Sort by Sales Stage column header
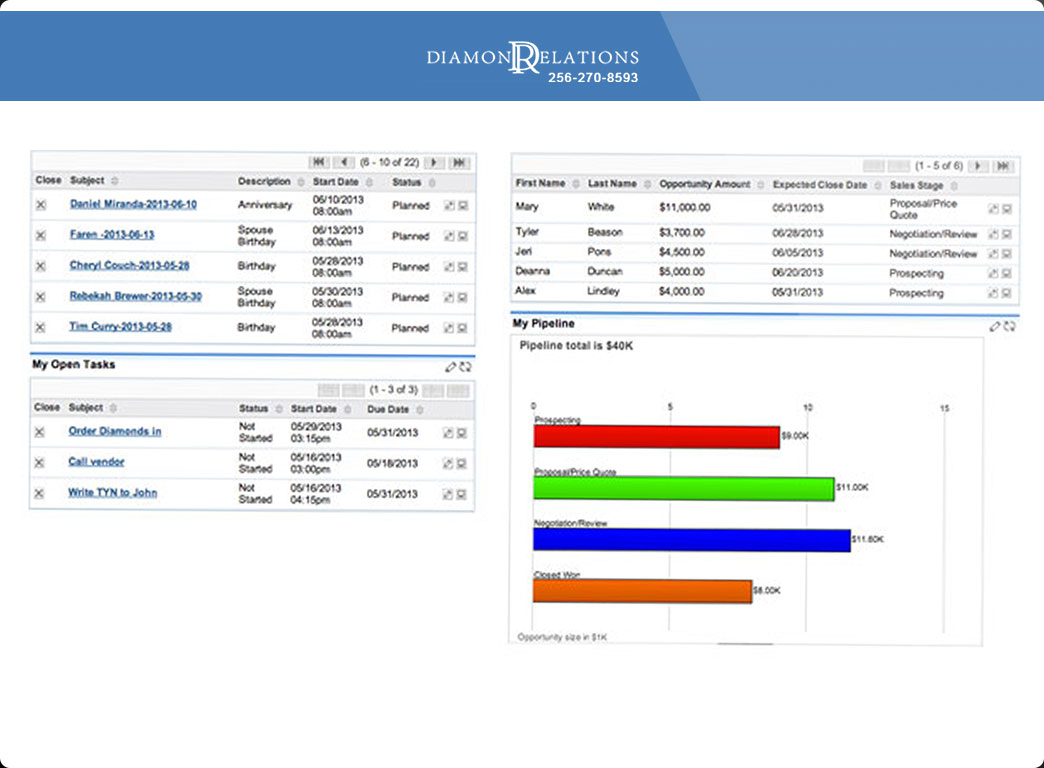 coord(916,185)
